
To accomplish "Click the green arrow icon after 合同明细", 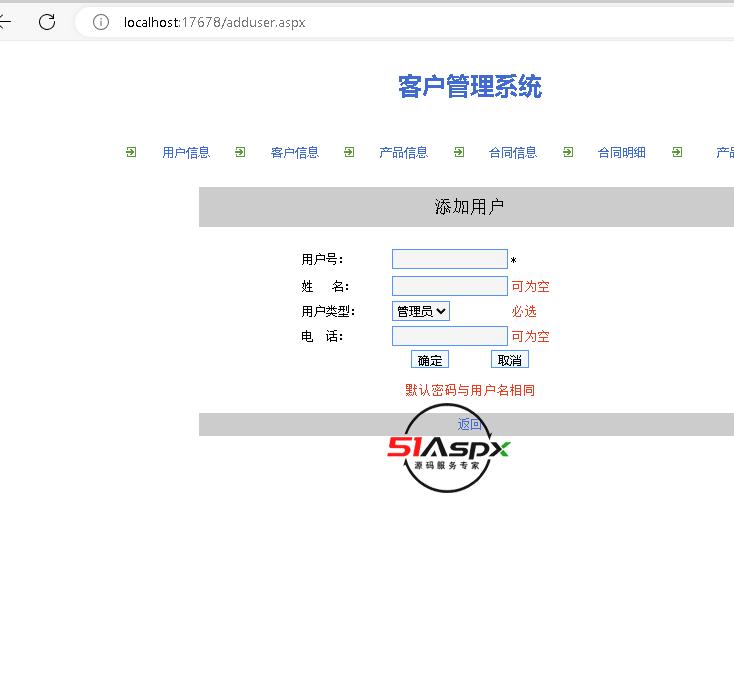I will tap(677, 152).
